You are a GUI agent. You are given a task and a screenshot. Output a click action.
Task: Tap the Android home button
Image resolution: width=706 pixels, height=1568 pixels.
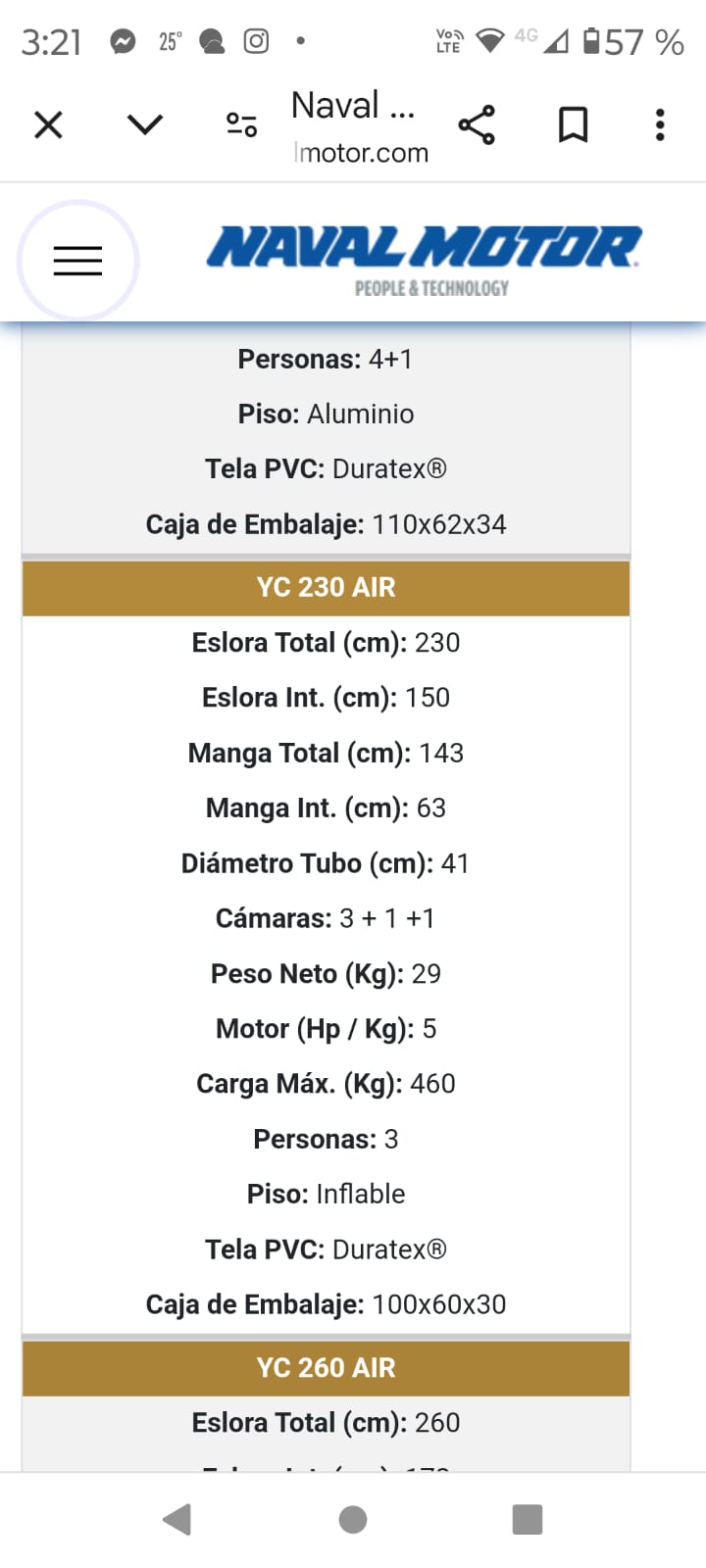(353, 1520)
